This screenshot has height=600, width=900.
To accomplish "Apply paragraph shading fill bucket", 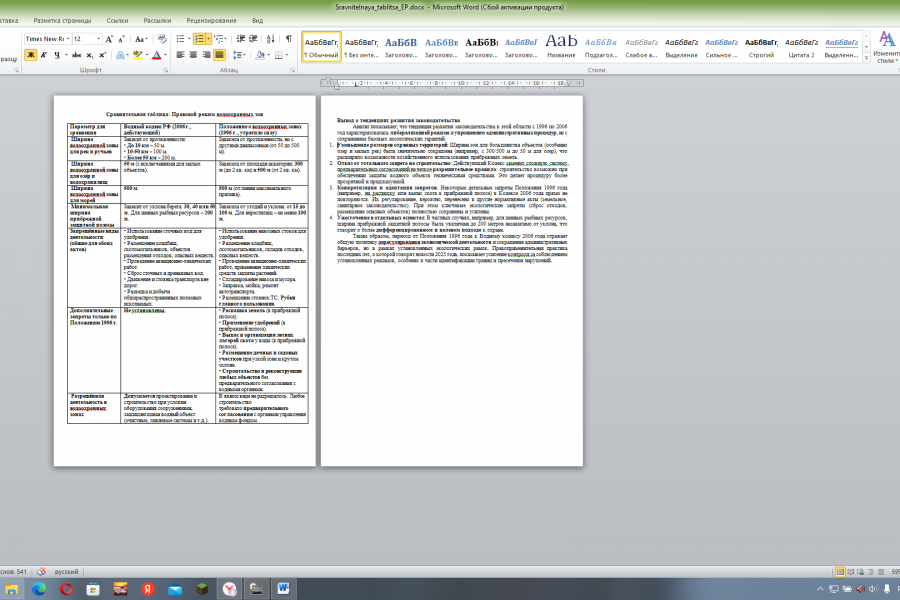I will pyautogui.click(x=259, y=55).
